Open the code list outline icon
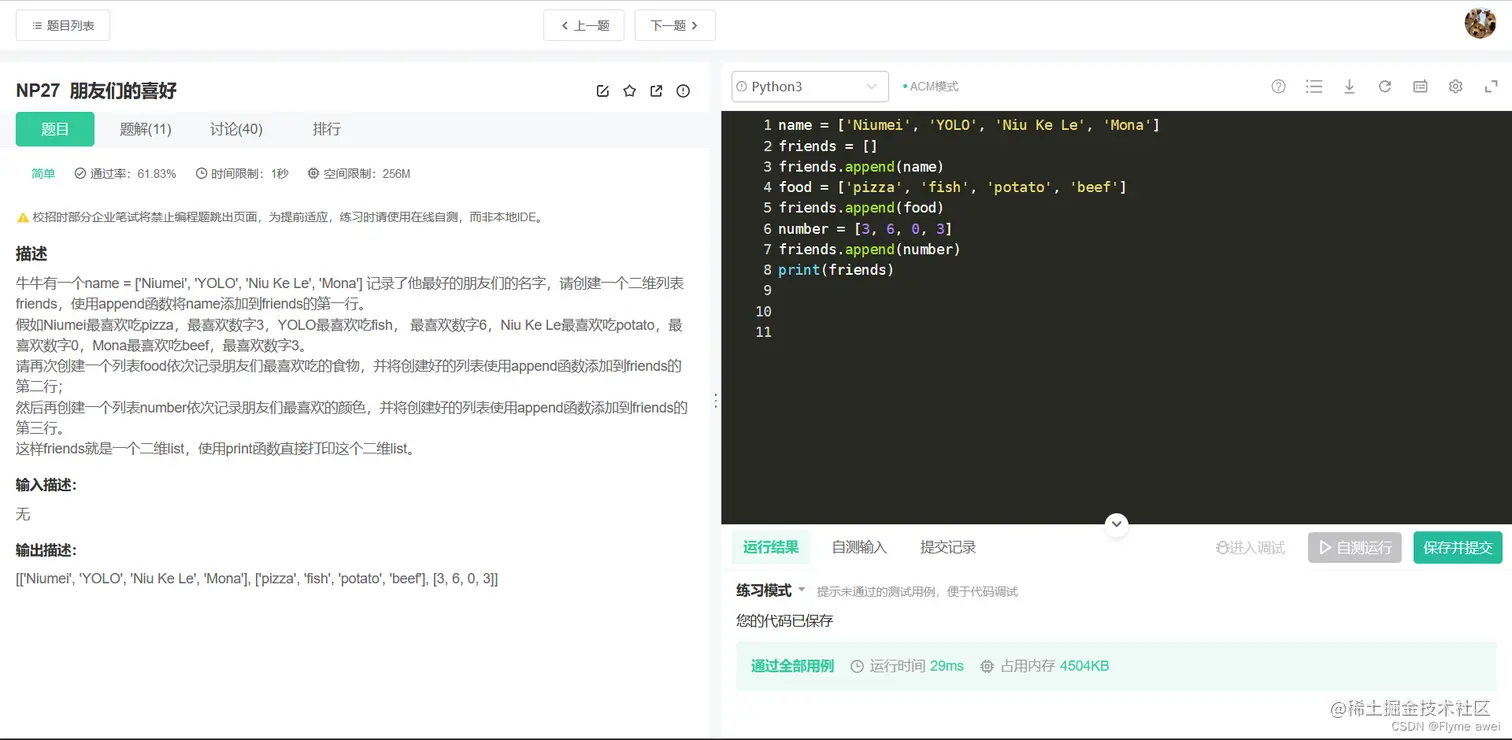Viewport: 1512px width, 740px height. pyautogui.click(x=1314, y=86)
